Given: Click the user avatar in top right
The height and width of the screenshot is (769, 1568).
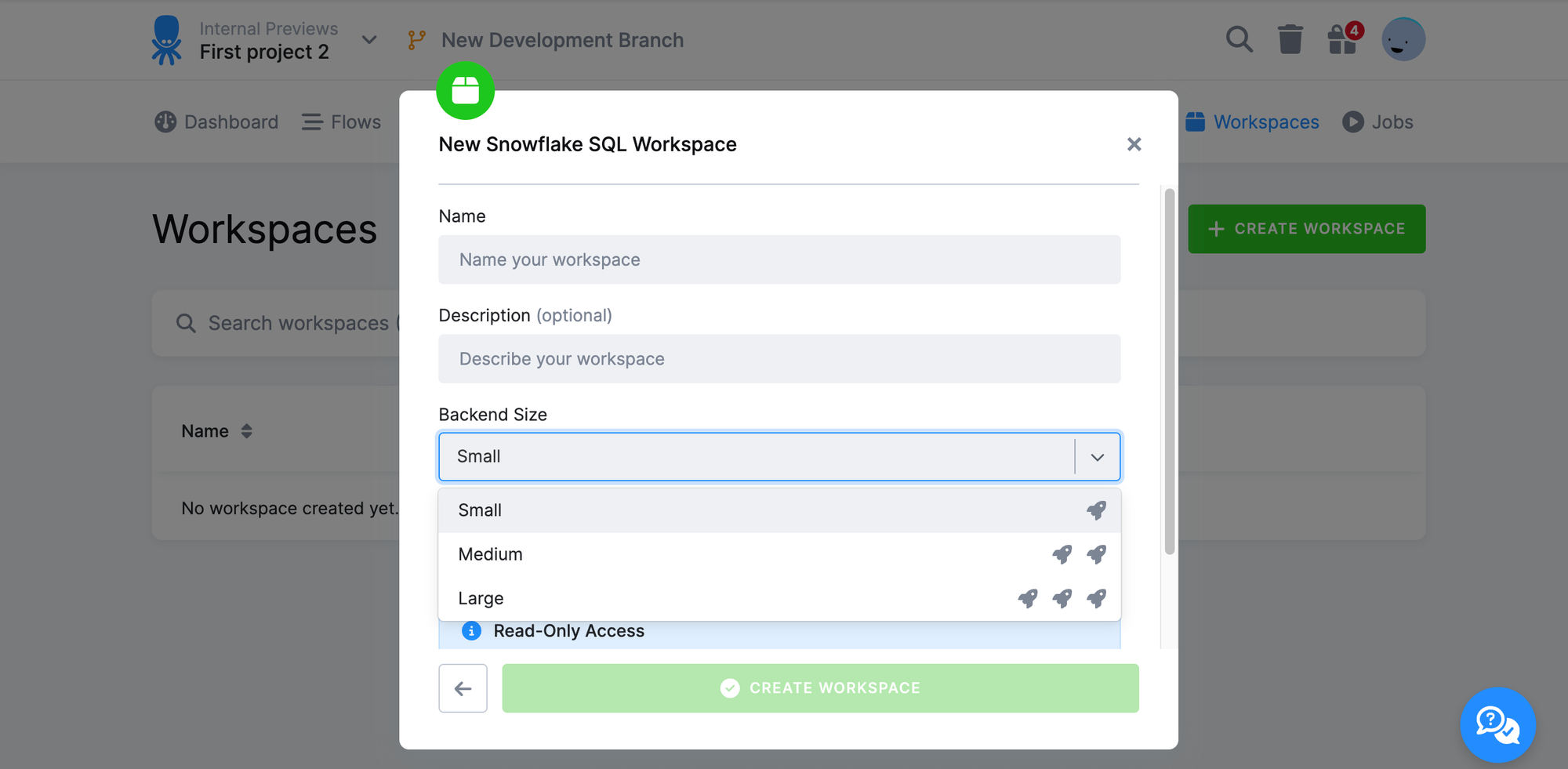Looking at the screenshot, I should click(x=1403, y=39).
